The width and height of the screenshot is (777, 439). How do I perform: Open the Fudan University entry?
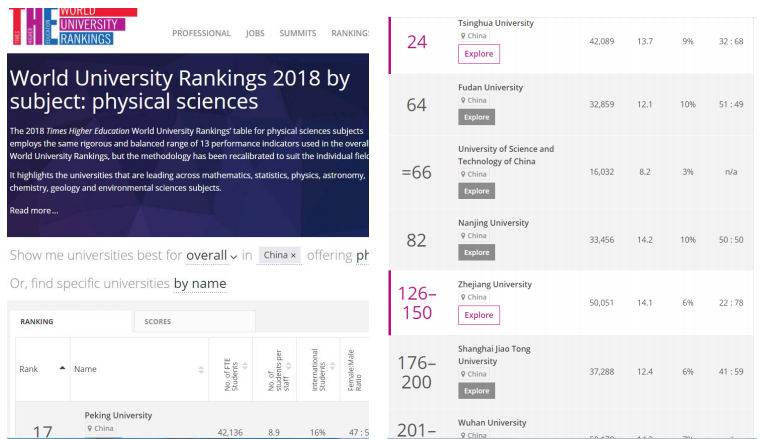tap(490, 87)
